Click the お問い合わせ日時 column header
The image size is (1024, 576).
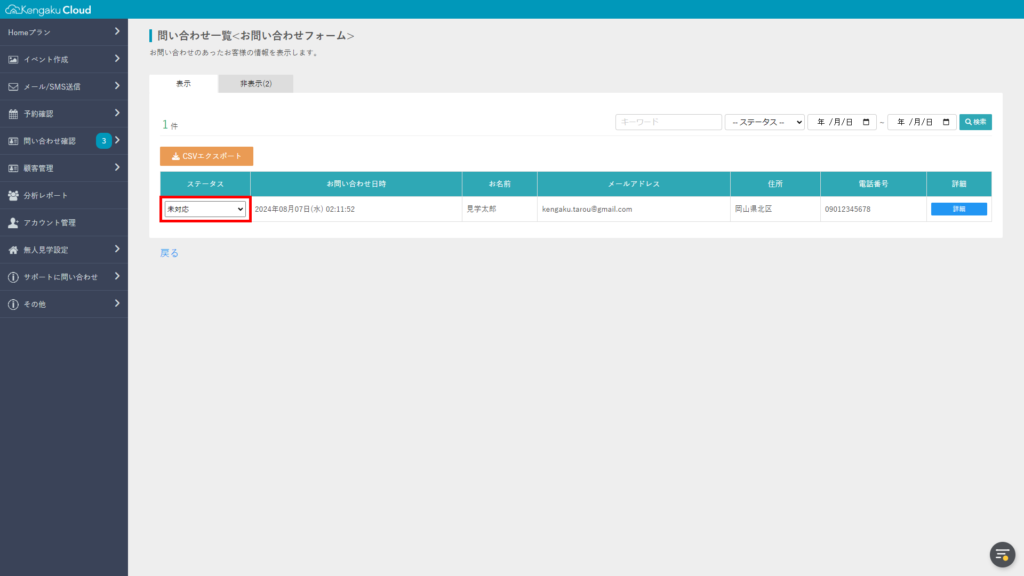357,184
